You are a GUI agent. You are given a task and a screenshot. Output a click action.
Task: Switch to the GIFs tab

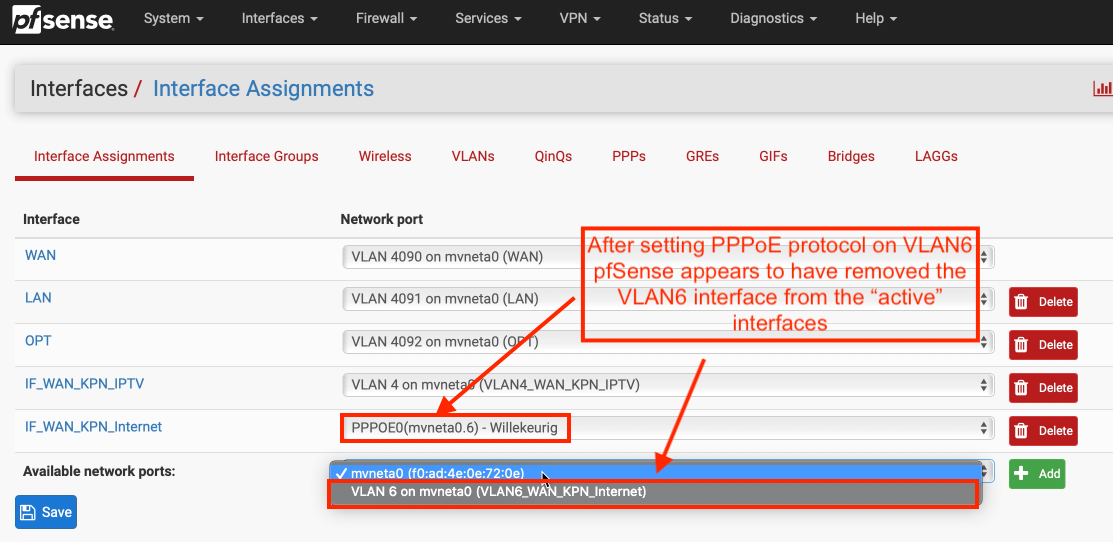click(x=773, y=156)
